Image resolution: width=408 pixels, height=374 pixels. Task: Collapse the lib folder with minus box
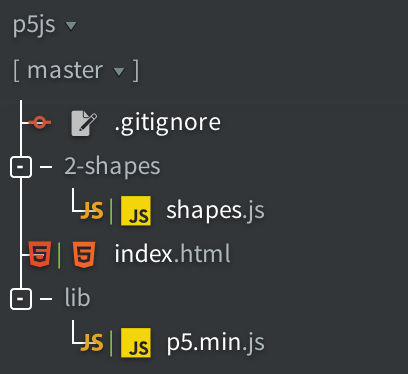[x=21, y=299]
